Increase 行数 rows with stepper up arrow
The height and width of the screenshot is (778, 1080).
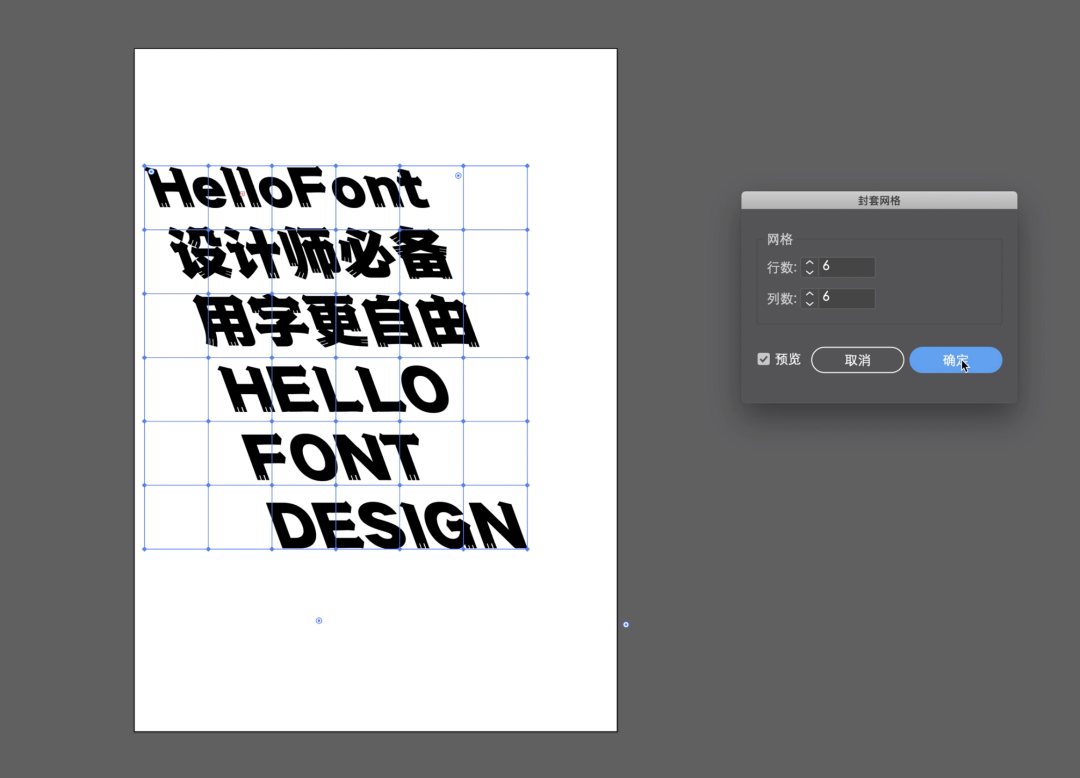pyautogui.click(x=809, y=262)
